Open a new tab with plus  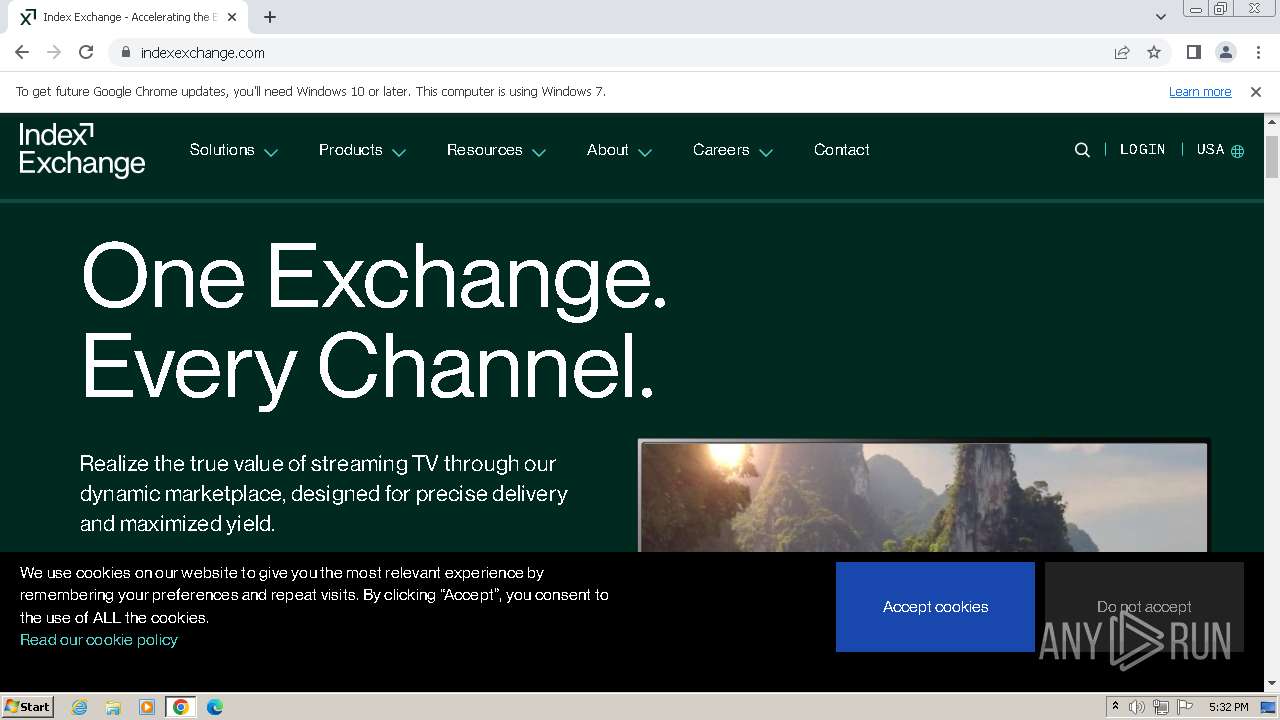270,17
